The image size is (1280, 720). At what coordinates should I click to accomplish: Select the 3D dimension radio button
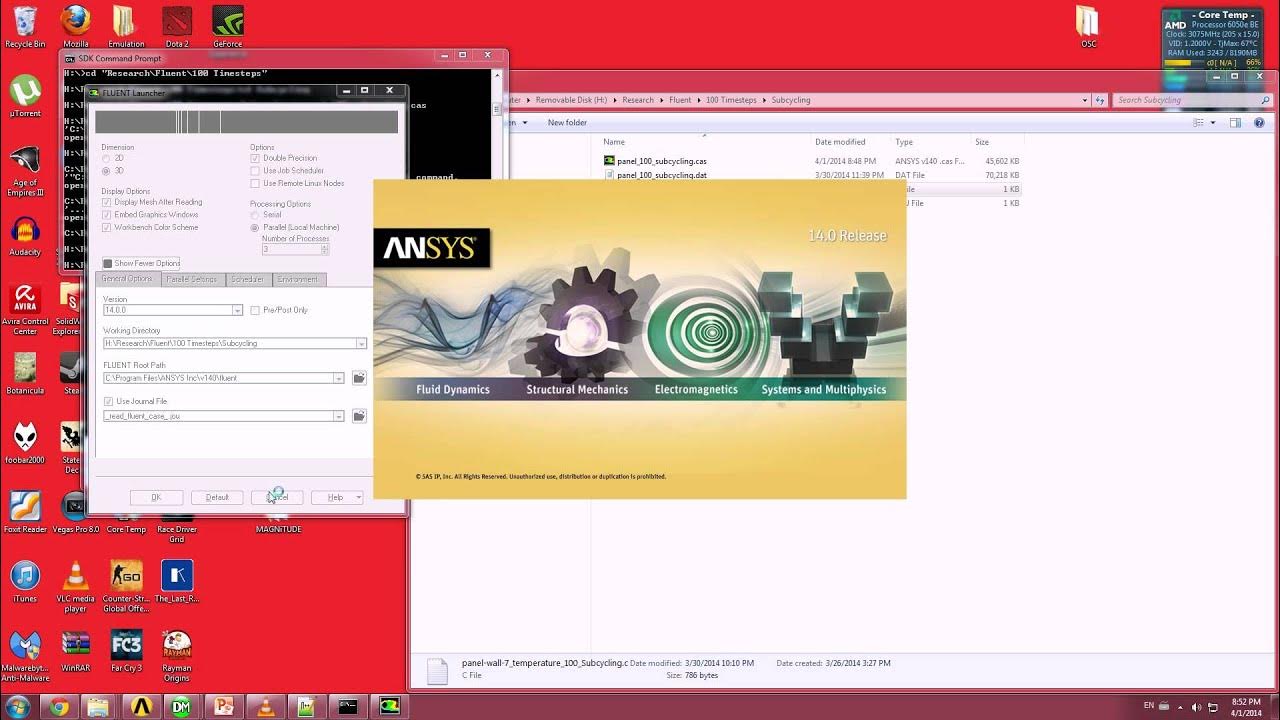(x=106, y=171)
